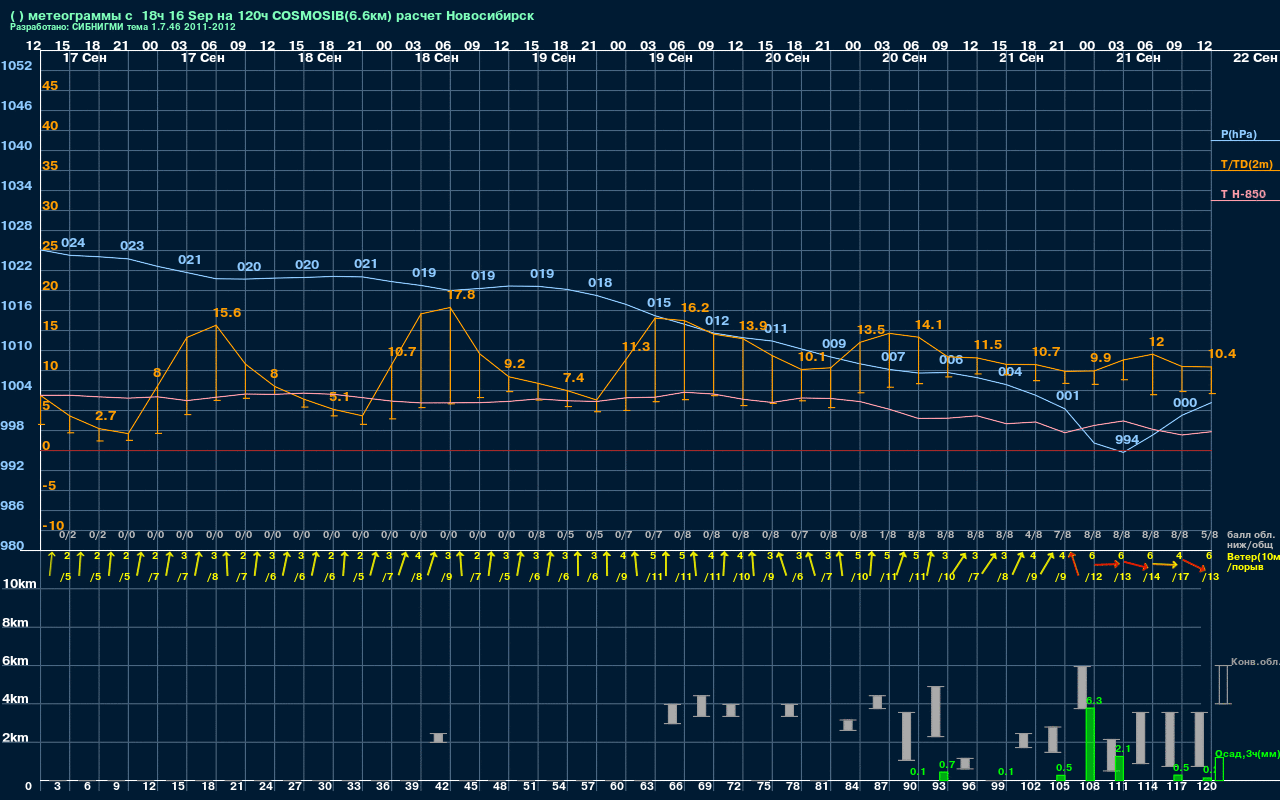
Task: Click the 'Разработано: СИБНИГМИ' subtitle line
Action: [x=123, y=27]
